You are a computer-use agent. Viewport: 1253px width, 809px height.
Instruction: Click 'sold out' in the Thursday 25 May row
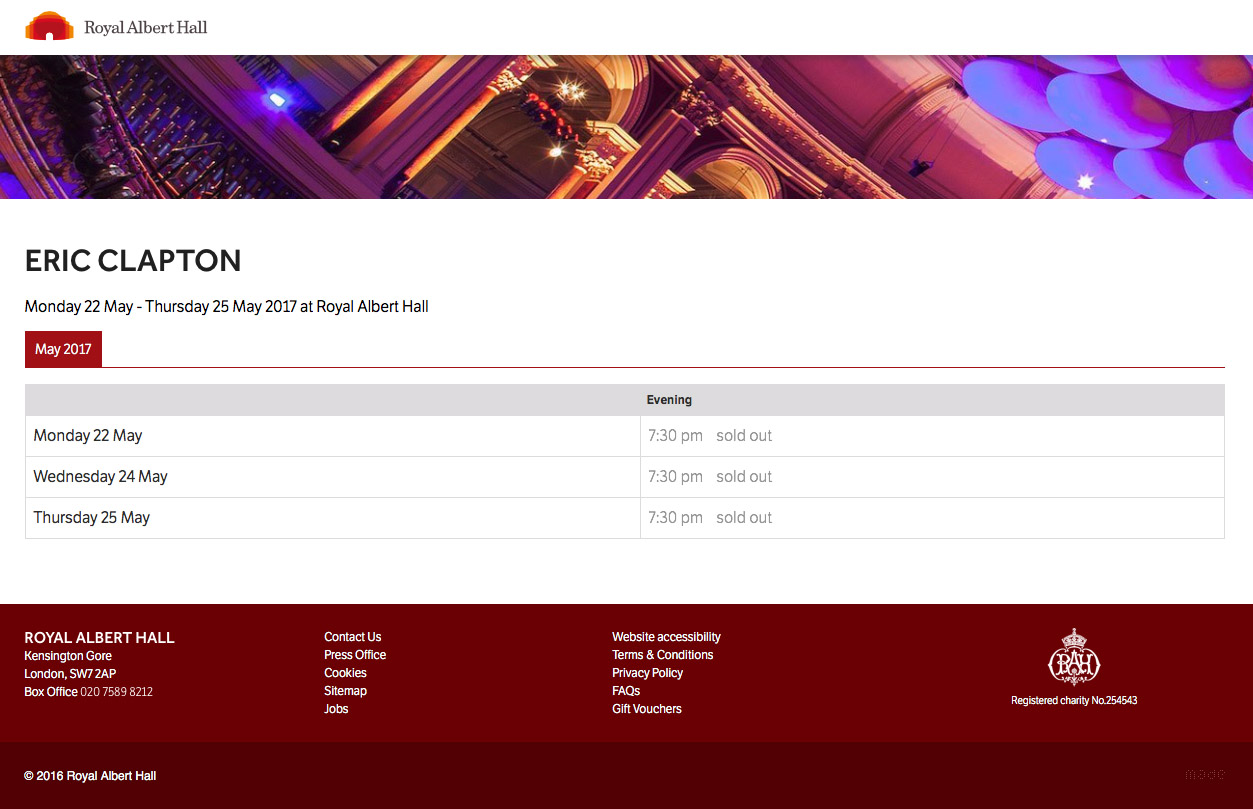pyautogui.click(x=744, y=518)
